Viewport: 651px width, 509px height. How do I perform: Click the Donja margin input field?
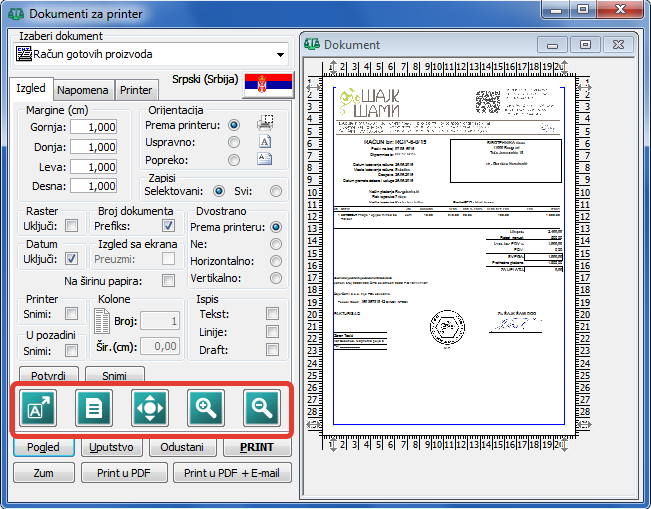click(x=93, y=147)
